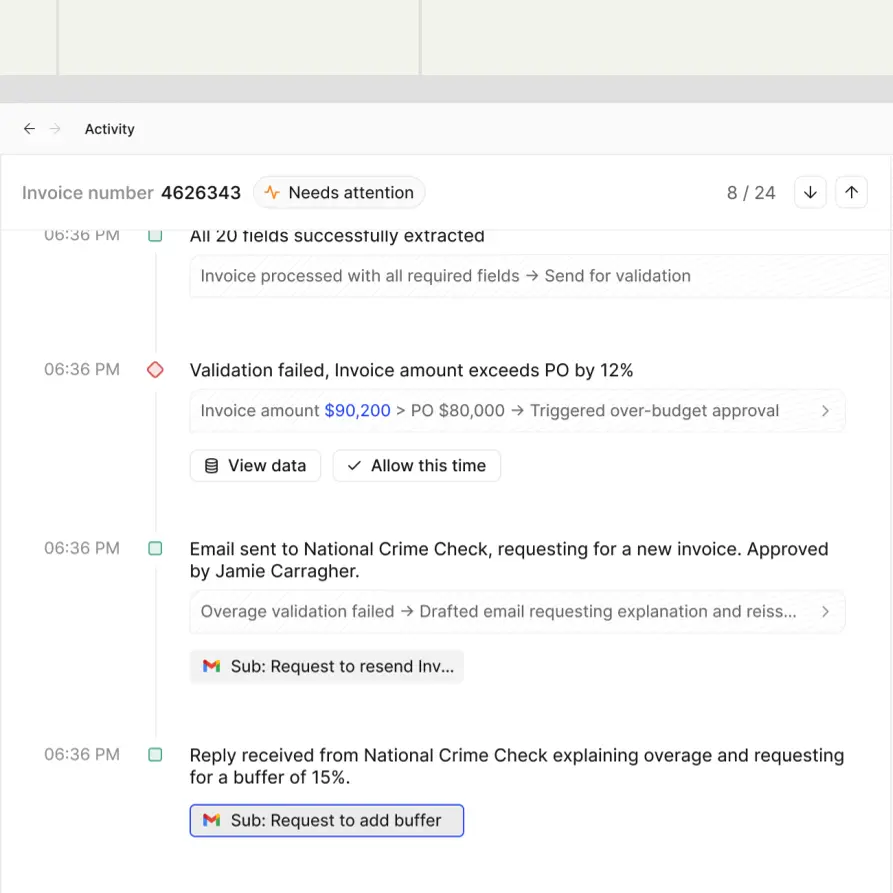This screenshot has height=893, width=893.
Task: Open the Activity tab
Action: 109,129
